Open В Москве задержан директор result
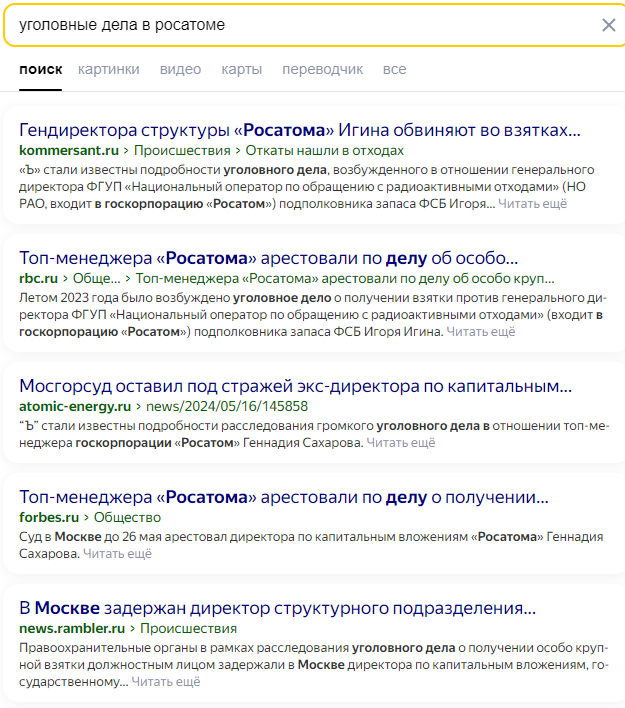 [277, 608]
